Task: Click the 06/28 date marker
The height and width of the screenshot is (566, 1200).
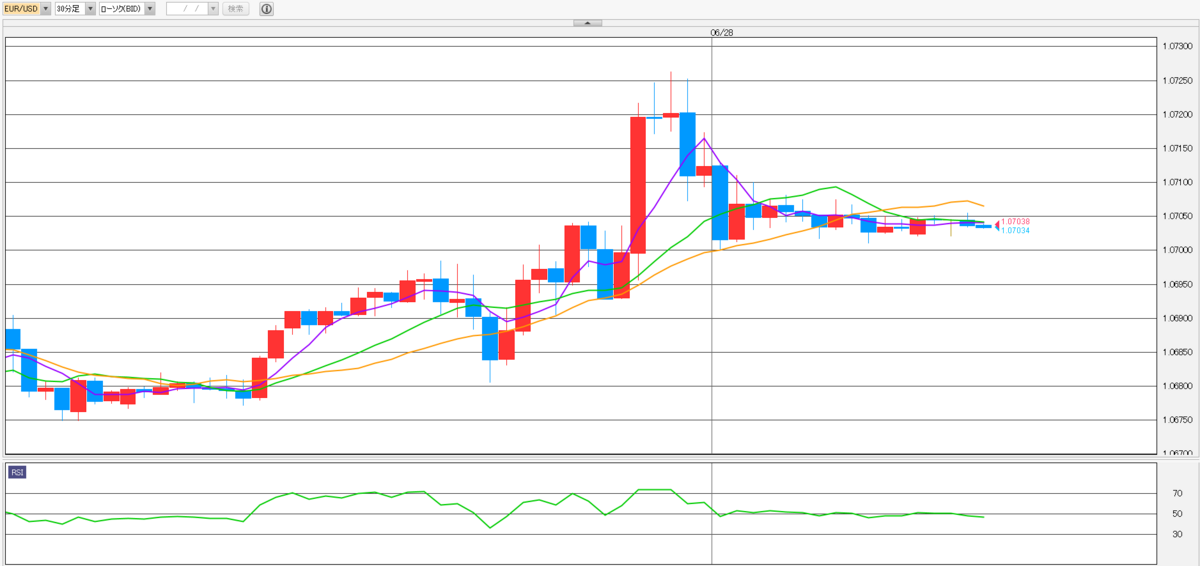Action: click(x=722, y=32)
